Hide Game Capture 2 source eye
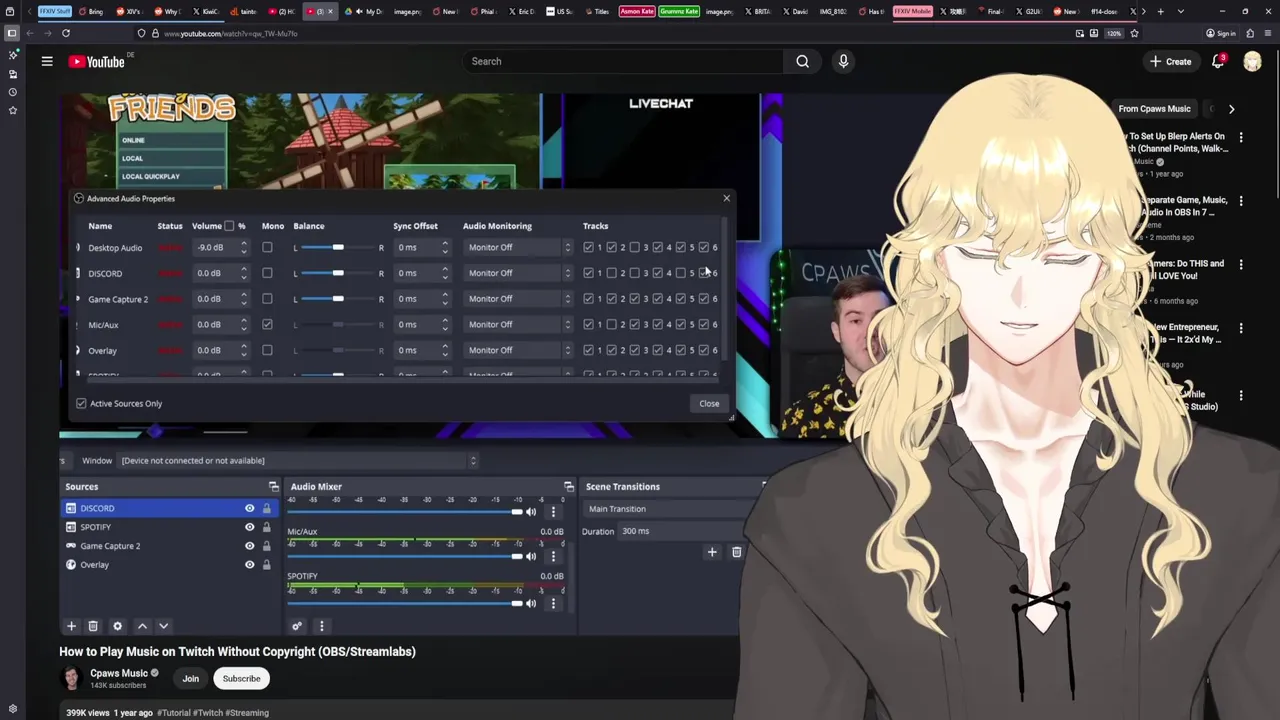This screenshot has width=1280, height=720. 249,546
